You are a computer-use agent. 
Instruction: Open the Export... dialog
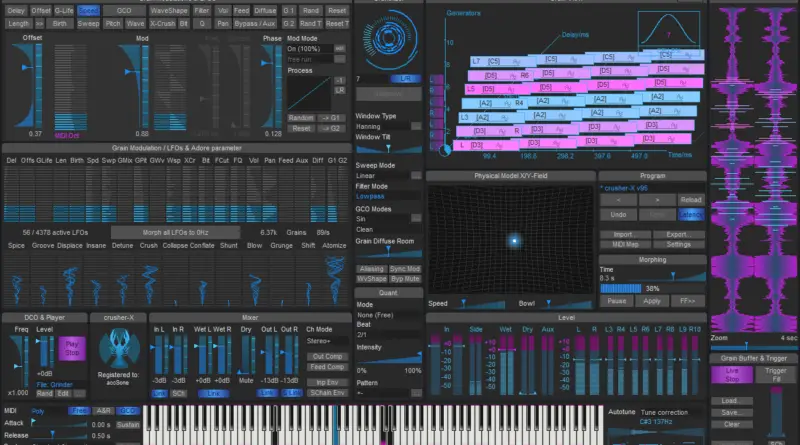click(x=678, y=235)
